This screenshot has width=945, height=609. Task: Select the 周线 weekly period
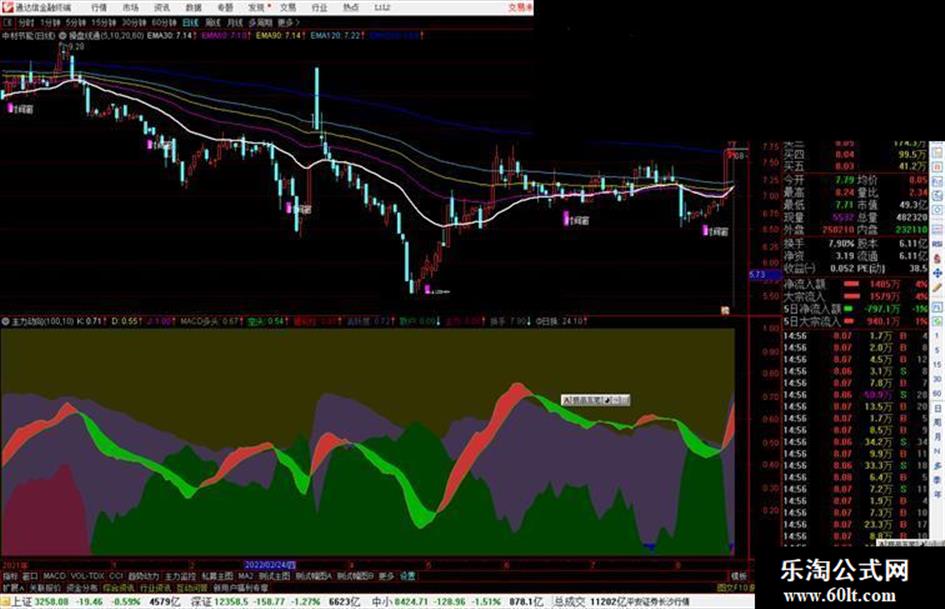click(x=213, y=23)
